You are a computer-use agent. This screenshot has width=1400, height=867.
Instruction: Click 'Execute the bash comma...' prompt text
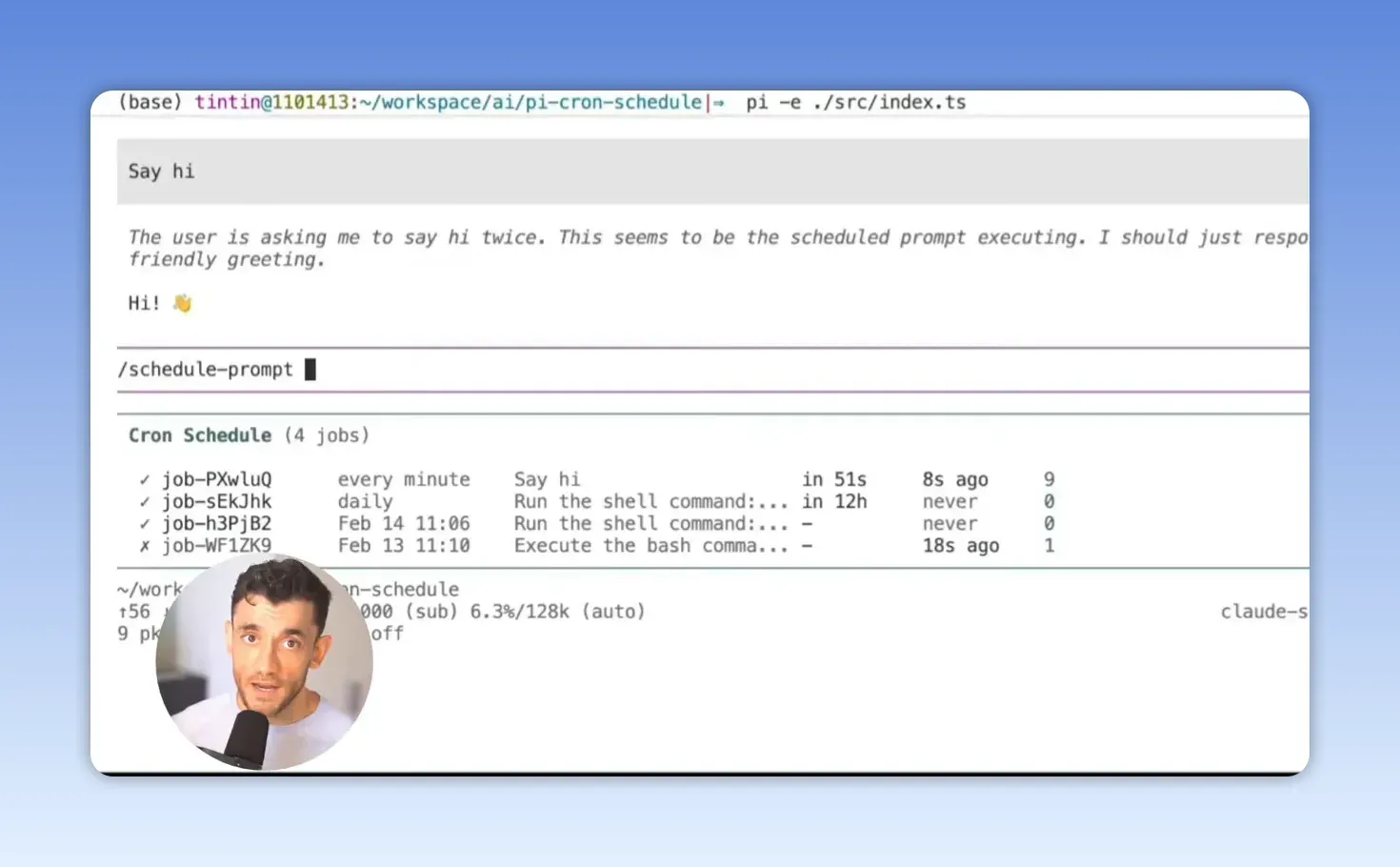click(651, 546)
